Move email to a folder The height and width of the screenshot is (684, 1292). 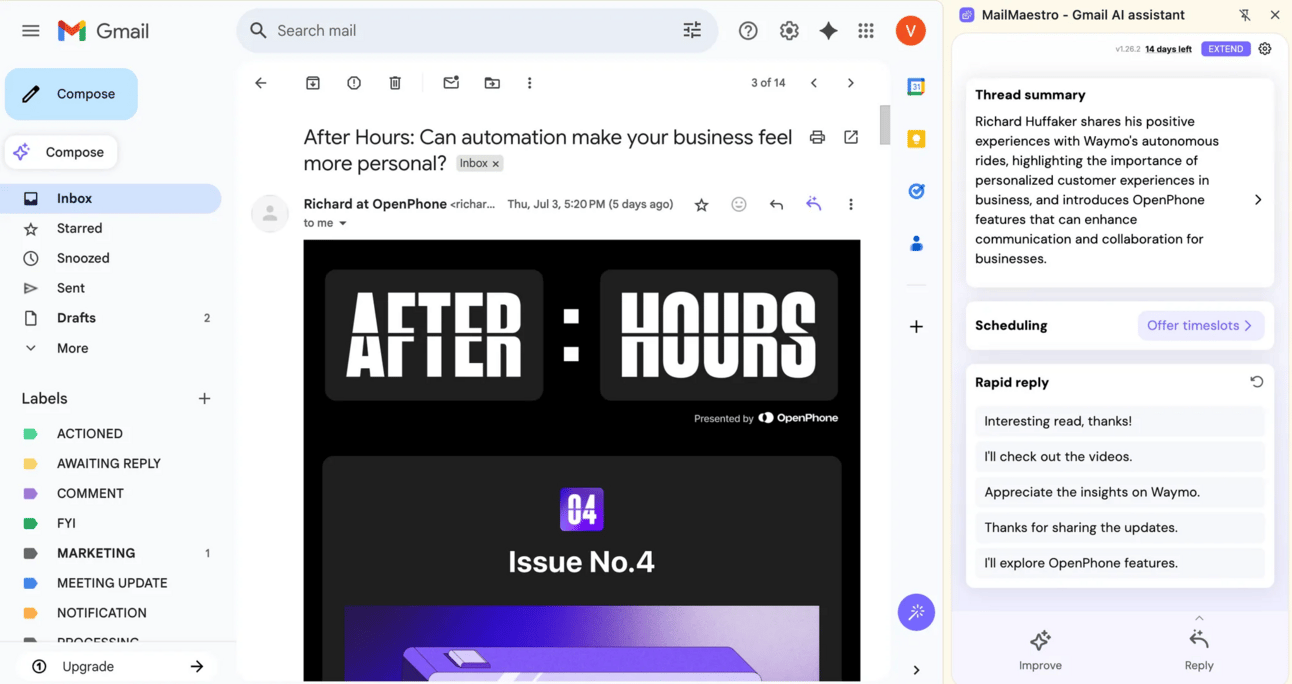pyautogui.click(x=492, y=83)
